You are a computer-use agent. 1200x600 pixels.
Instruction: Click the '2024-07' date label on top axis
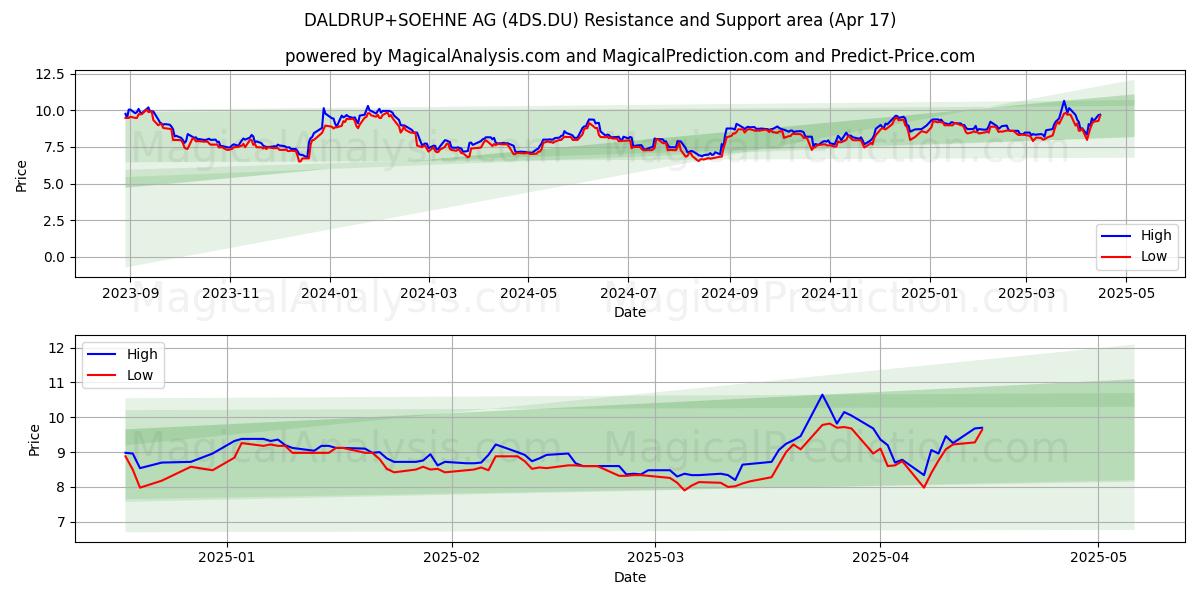pyautogui.click(x=628, y=294)
